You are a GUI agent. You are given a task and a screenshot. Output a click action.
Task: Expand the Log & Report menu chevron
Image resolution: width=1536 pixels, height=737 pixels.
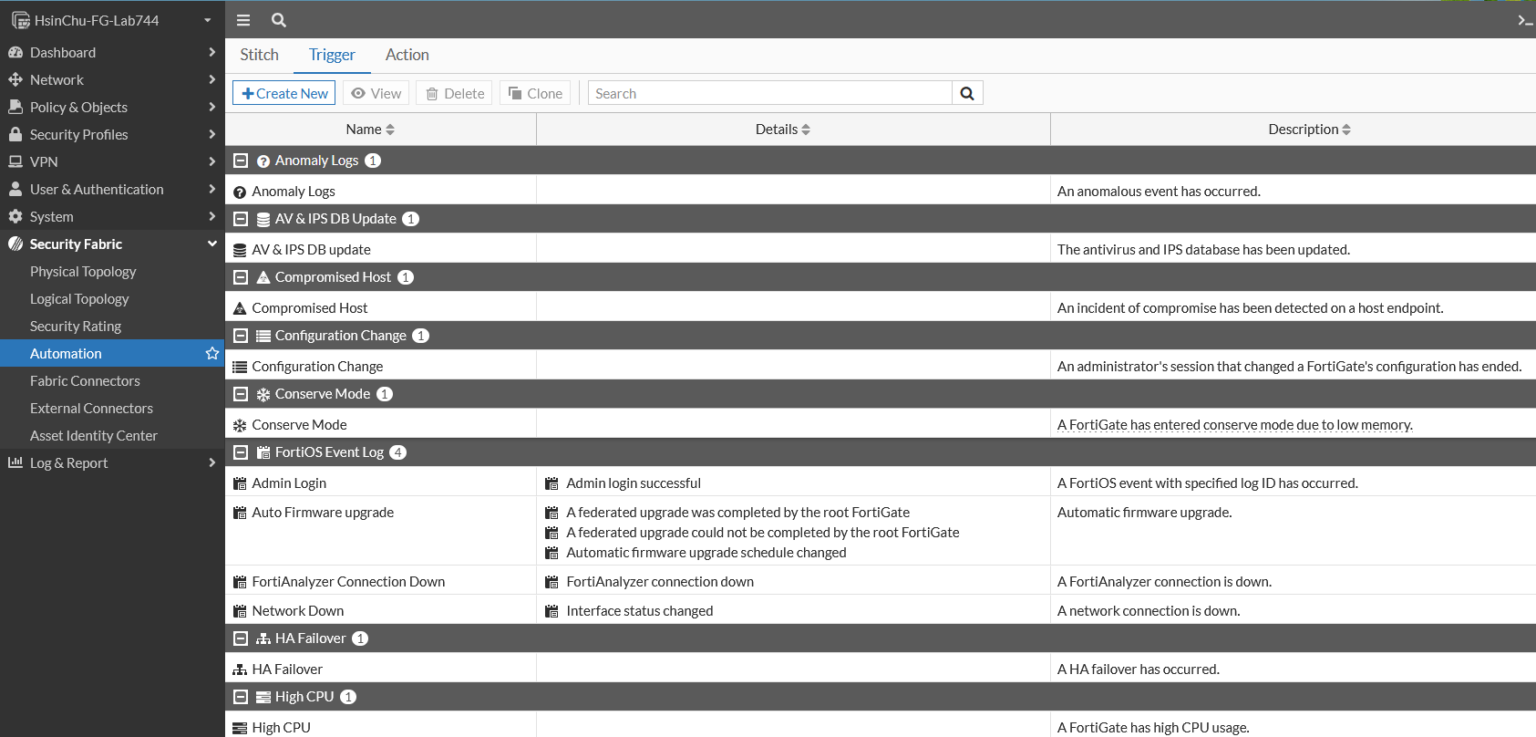212,463
